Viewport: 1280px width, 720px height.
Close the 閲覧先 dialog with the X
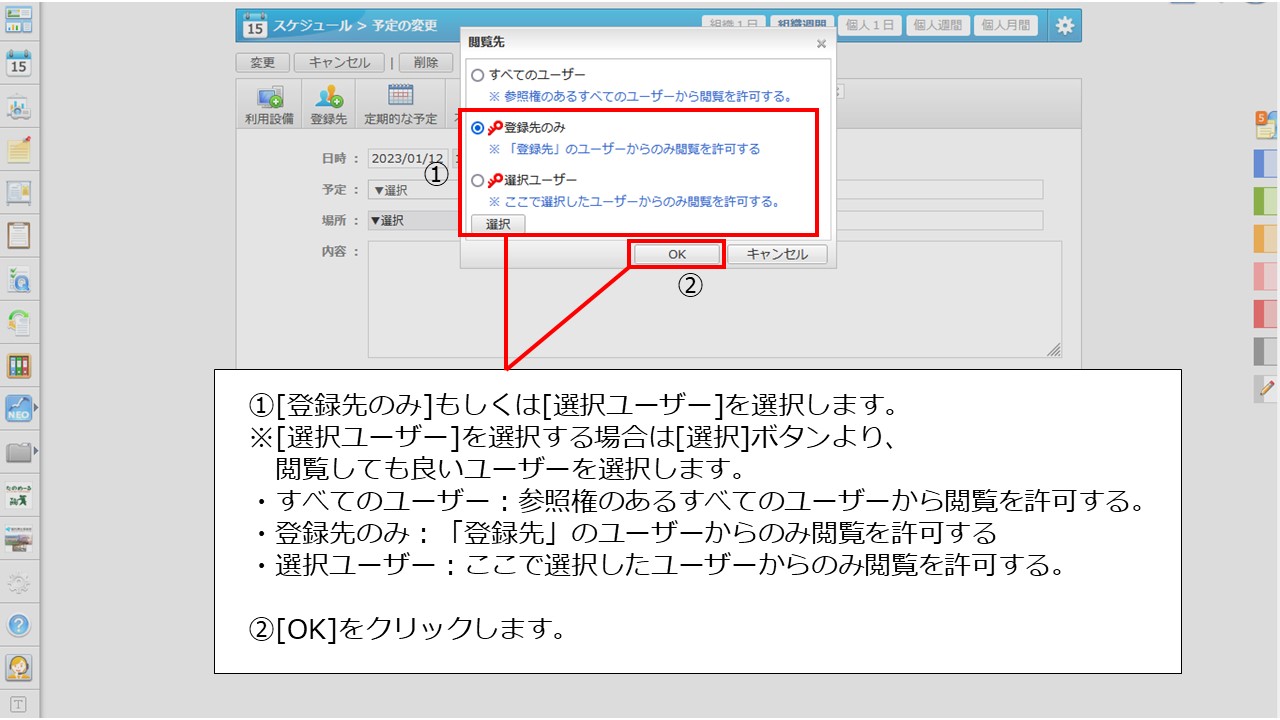click(821, 44)
